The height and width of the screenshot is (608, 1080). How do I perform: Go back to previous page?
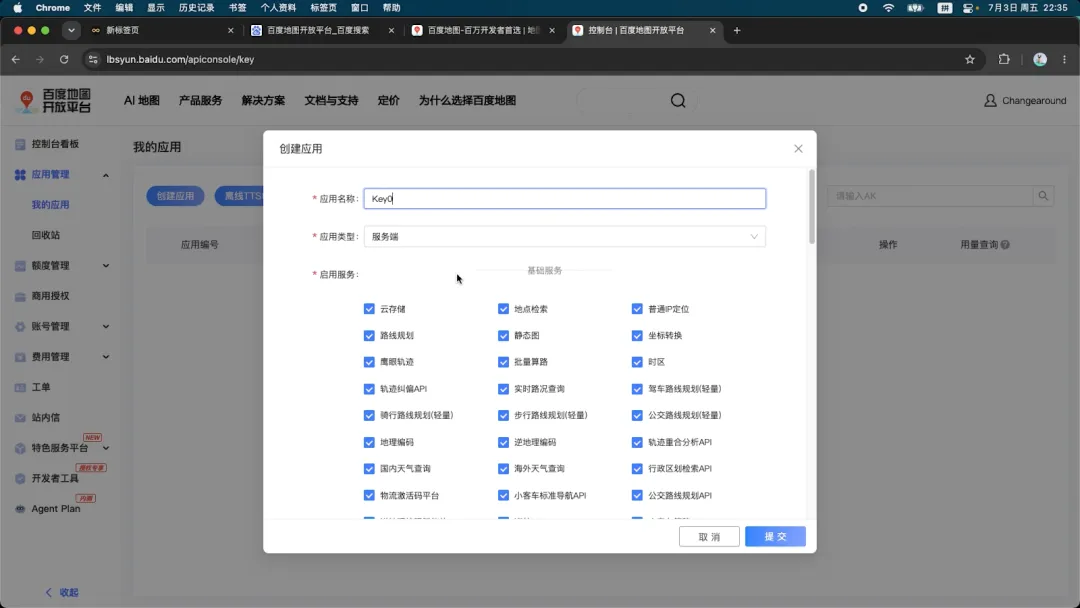(16, 59)
